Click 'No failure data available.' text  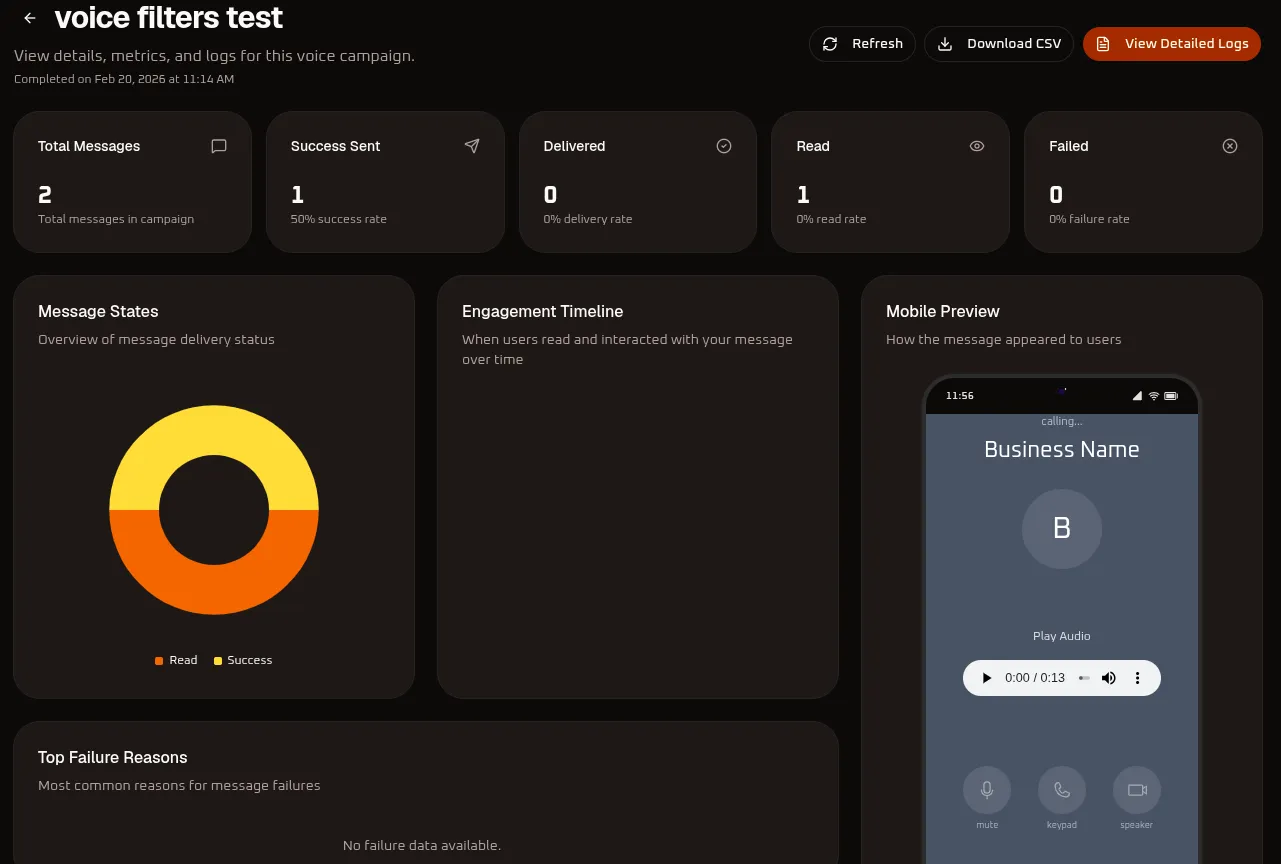click(x=422, y=845)
